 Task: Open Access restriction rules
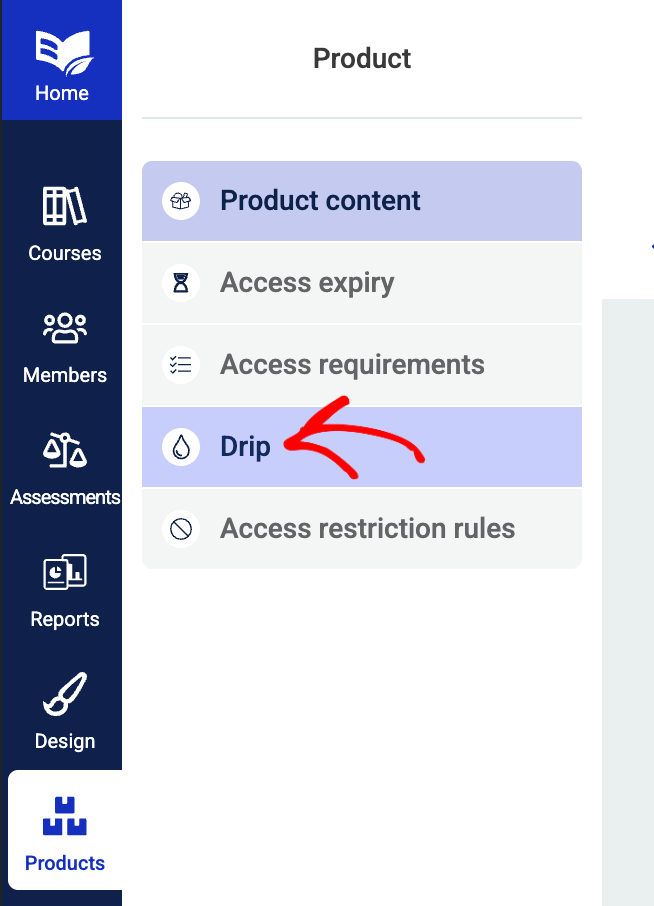tap(362, 529)
